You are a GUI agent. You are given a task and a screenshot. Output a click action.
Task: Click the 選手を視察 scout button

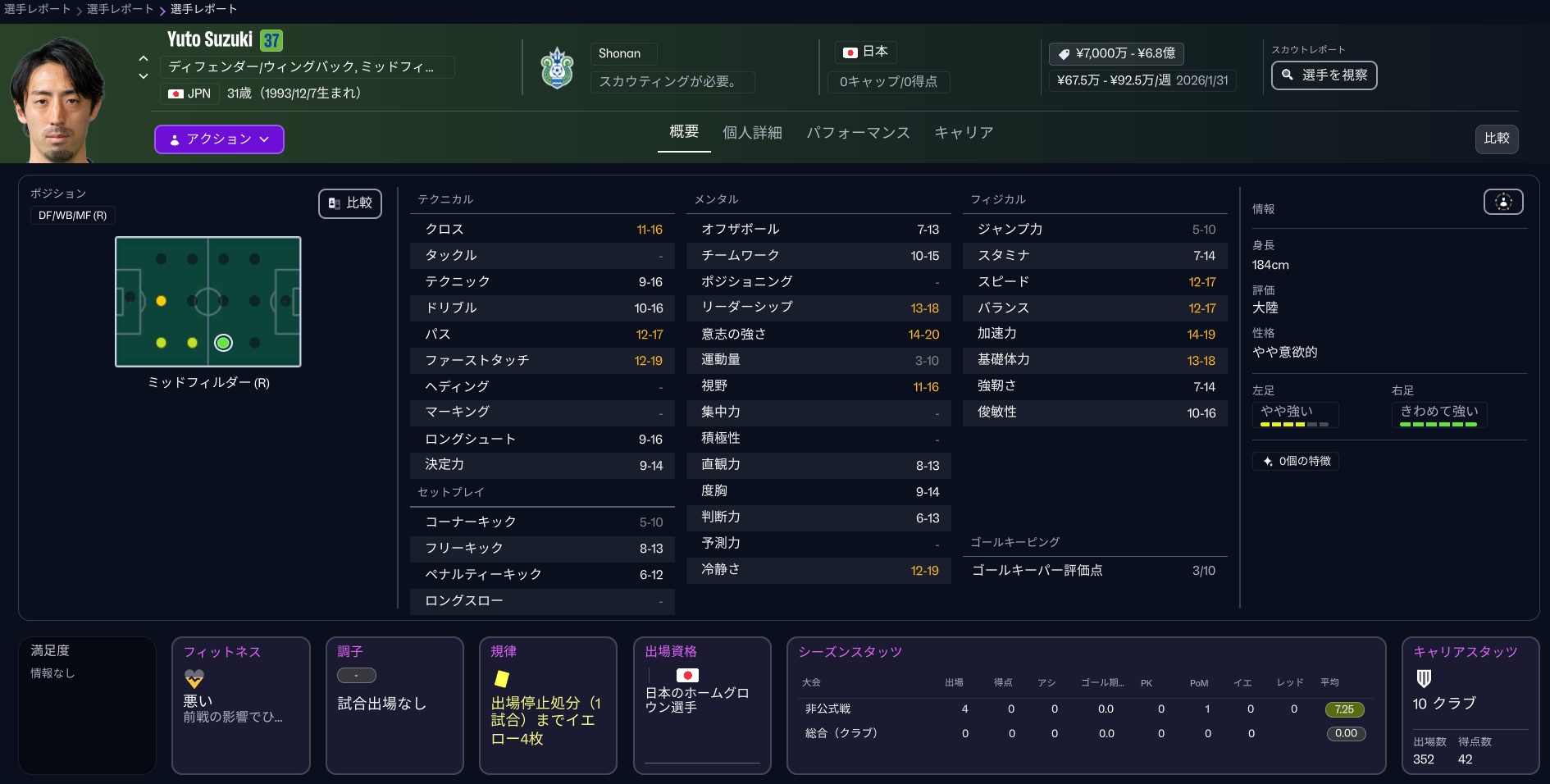(x=1324, y=75)
